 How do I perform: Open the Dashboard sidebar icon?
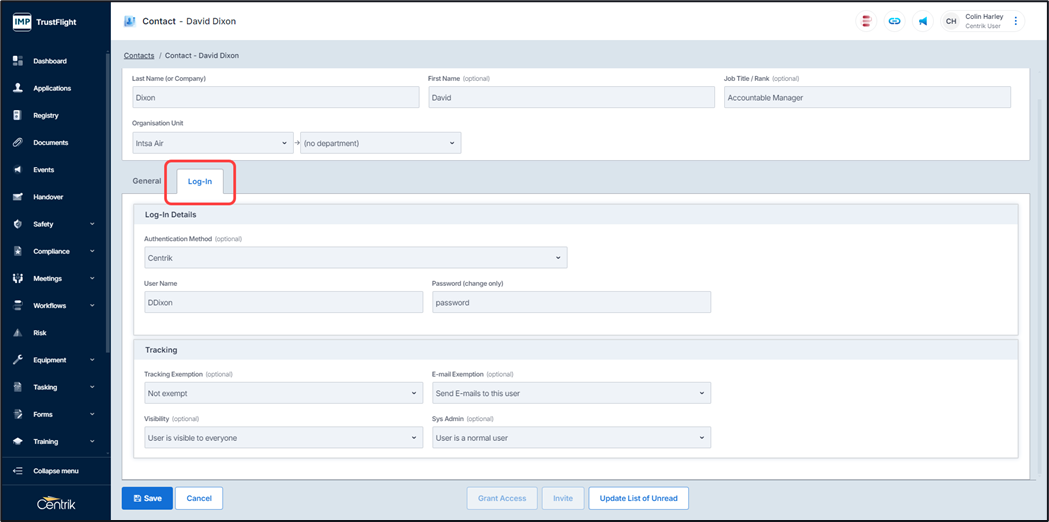point(18,61)
